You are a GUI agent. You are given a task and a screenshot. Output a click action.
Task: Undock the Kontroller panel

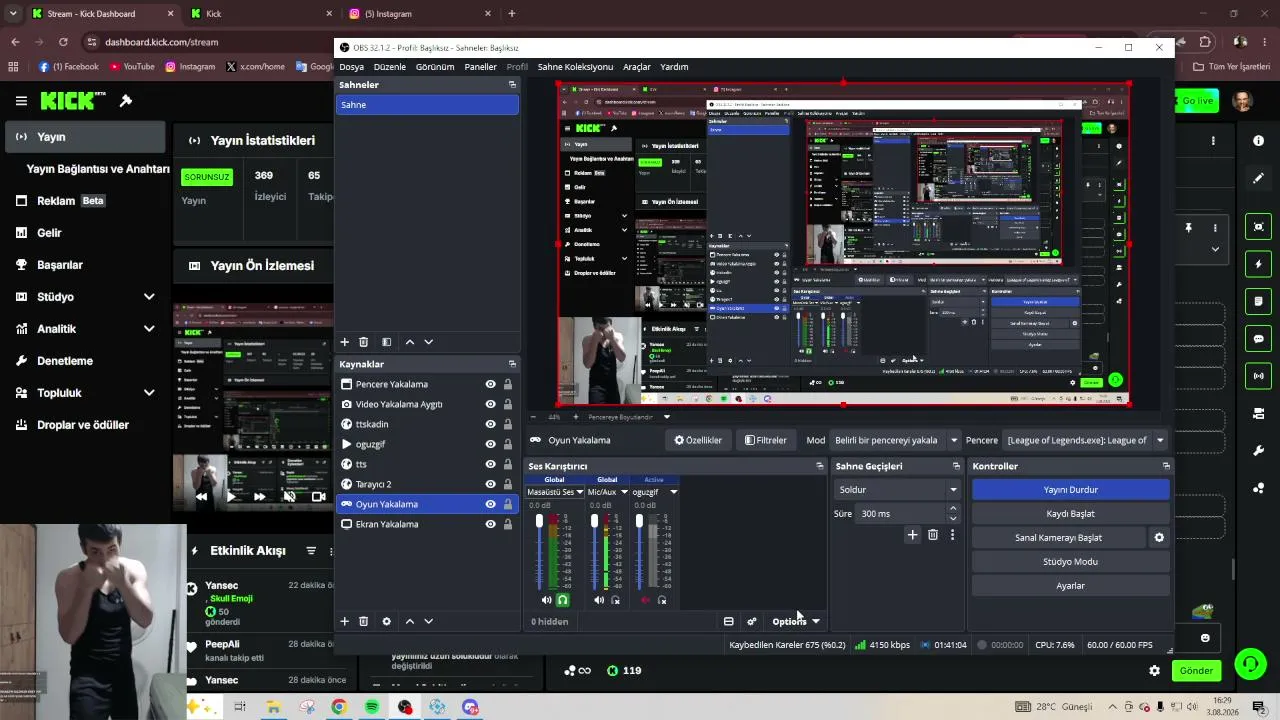click(x=1166, y=466)
